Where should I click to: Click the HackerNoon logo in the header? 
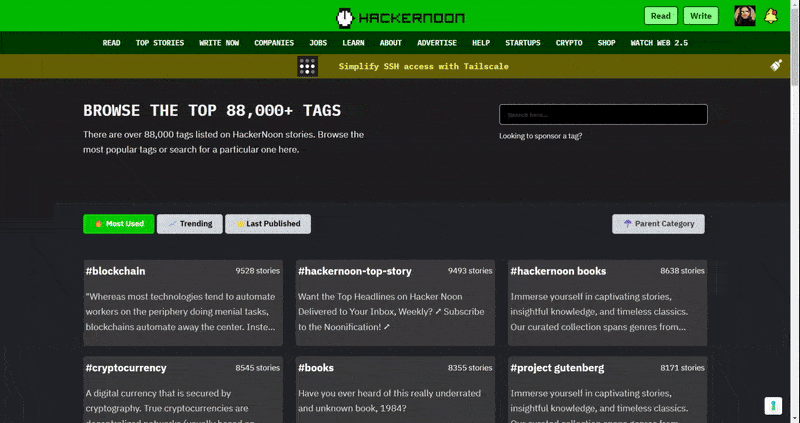400,18
